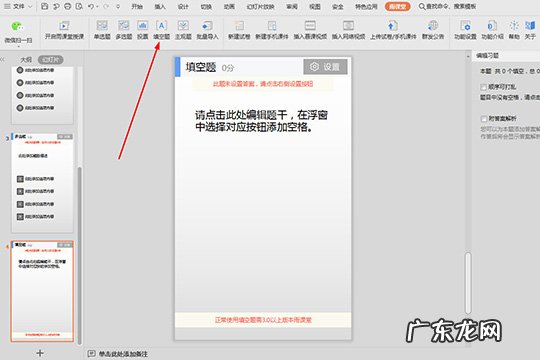Open the 设计 ribbon tab
Image resolution: width=540 pixels, height=360 pixels.
pyautogui.click(x=183, y=7)
